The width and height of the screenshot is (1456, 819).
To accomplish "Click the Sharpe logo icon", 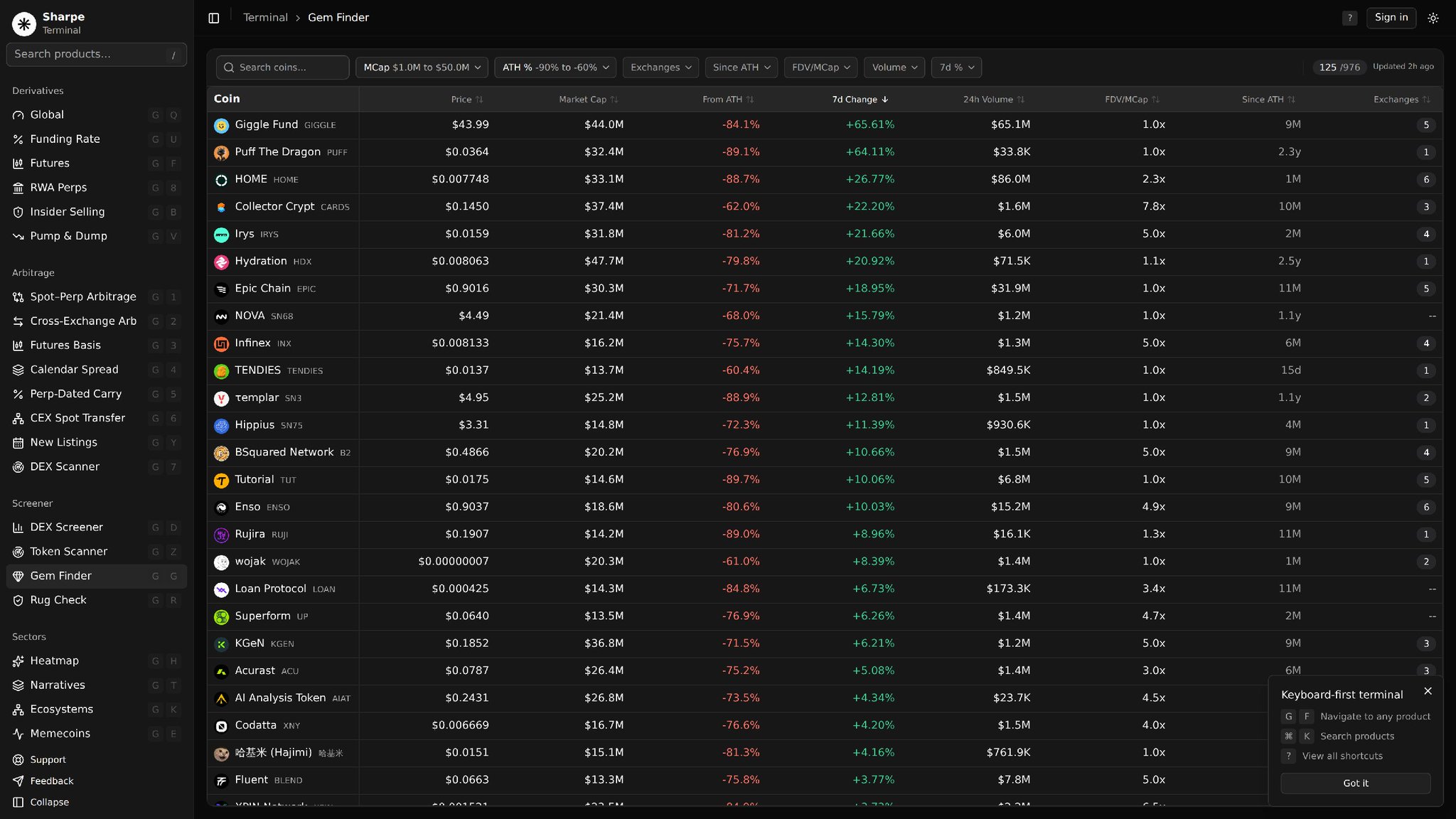I will point(24,23).
